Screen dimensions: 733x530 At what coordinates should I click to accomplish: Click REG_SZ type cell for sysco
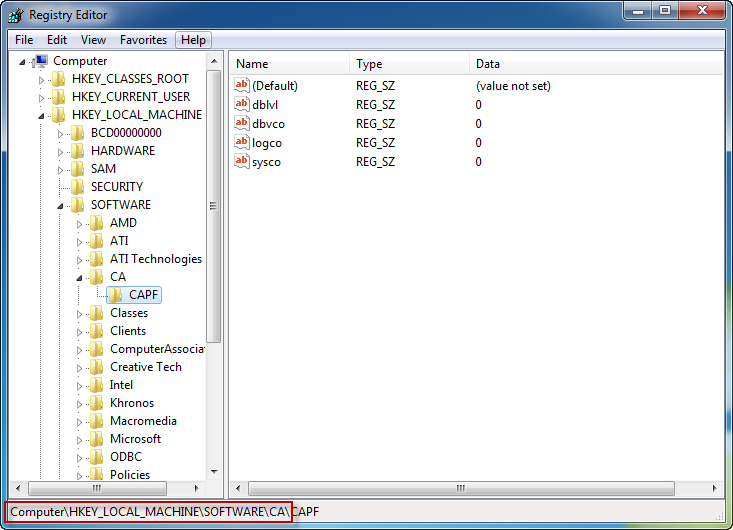click(375, 162)
